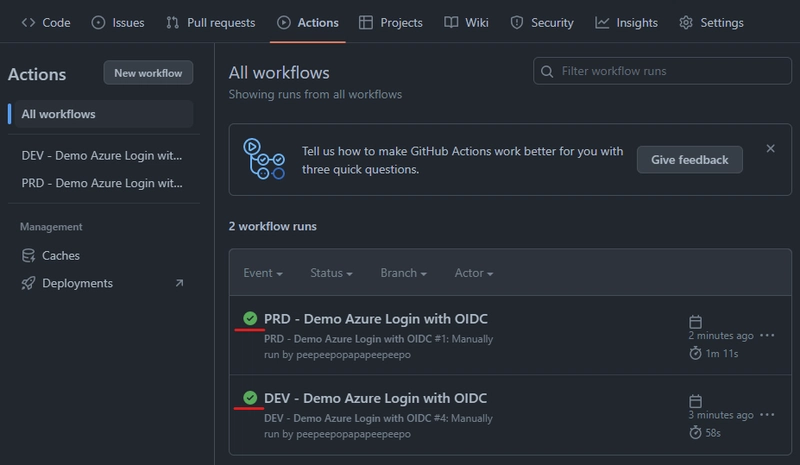The height and width of the screenshot is (465, 800).
Task: Click the Pull requests branch icon
Action: pyautogui.click(x=172, y=22)
